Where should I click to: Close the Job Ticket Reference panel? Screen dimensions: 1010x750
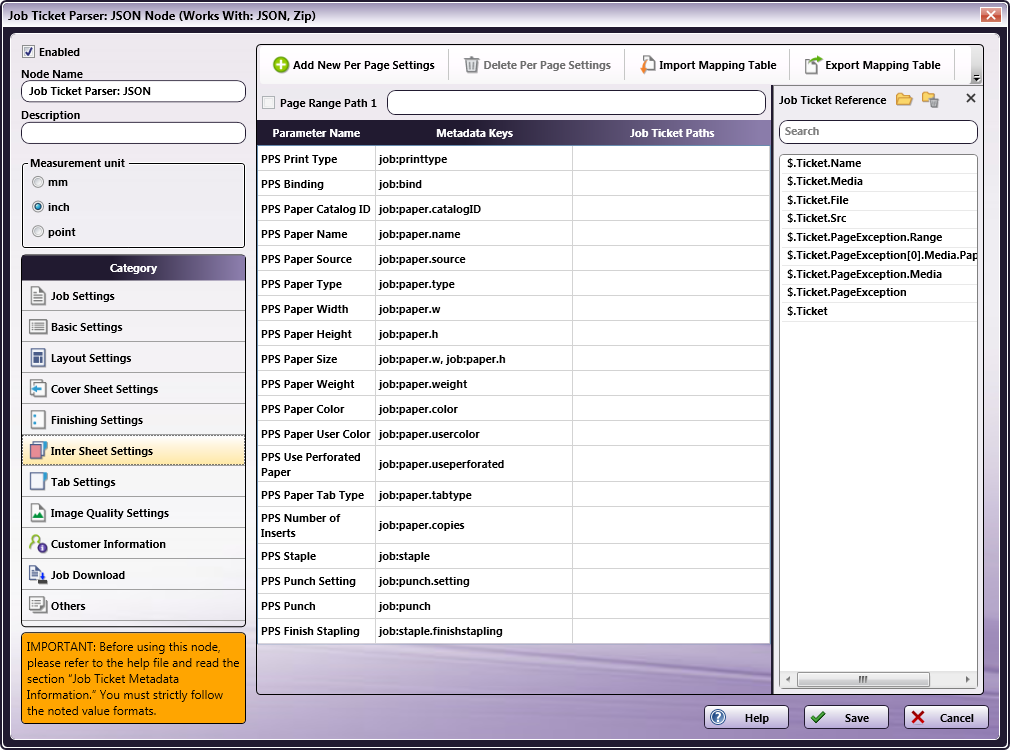pos(971,98)
